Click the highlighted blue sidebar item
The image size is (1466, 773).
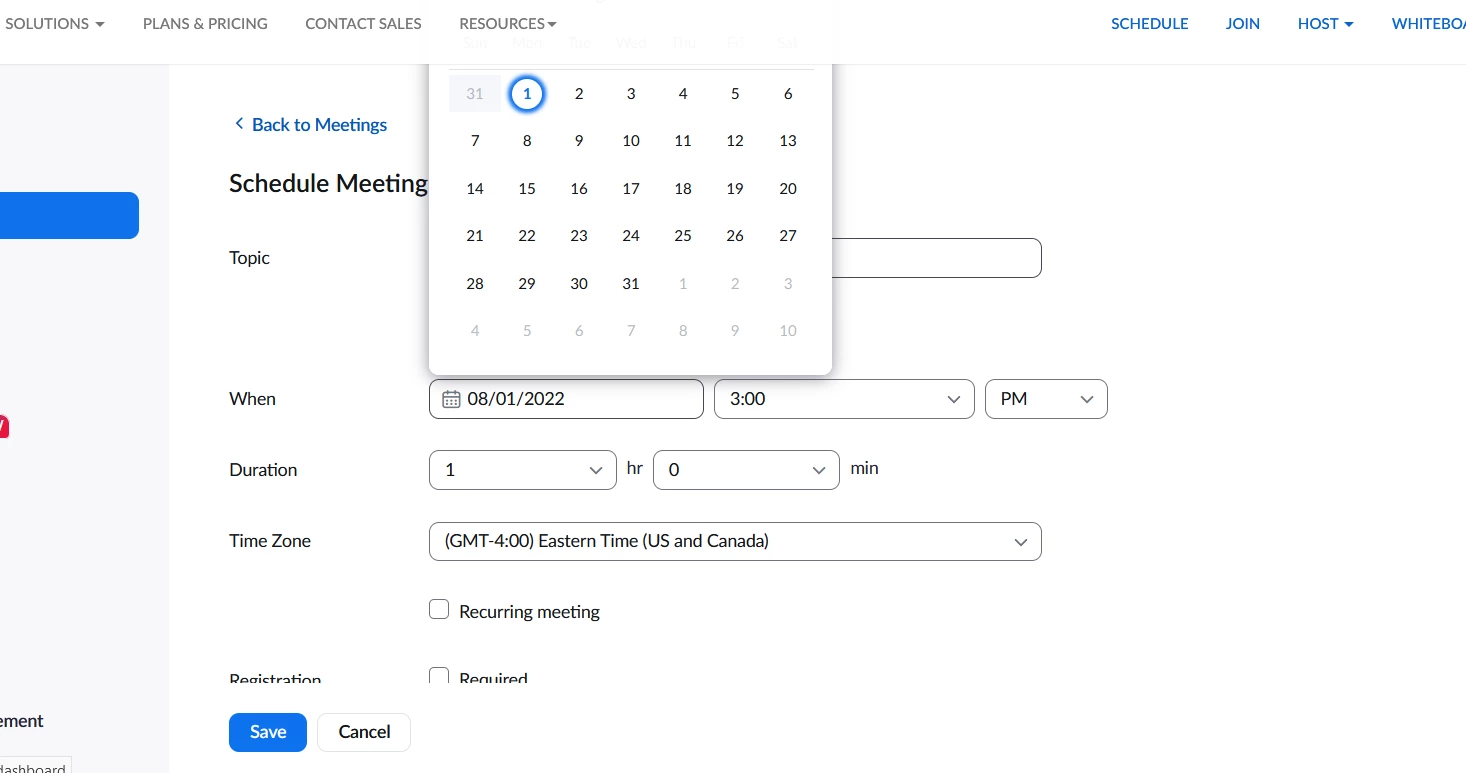point(69,215)
